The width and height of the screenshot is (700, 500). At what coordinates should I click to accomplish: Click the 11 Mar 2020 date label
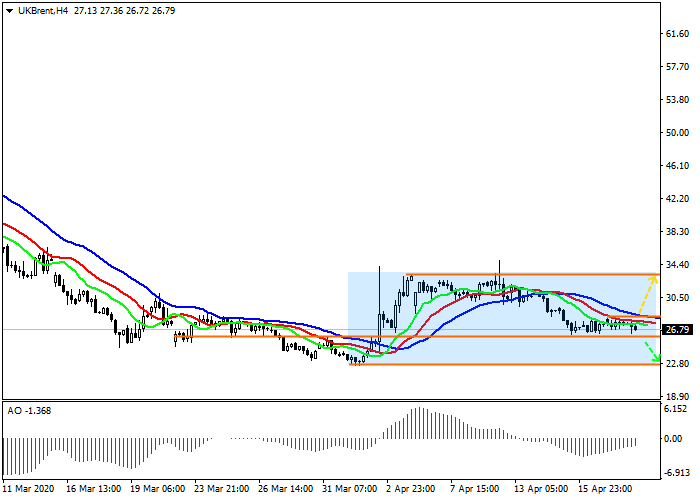pos(27,489)
